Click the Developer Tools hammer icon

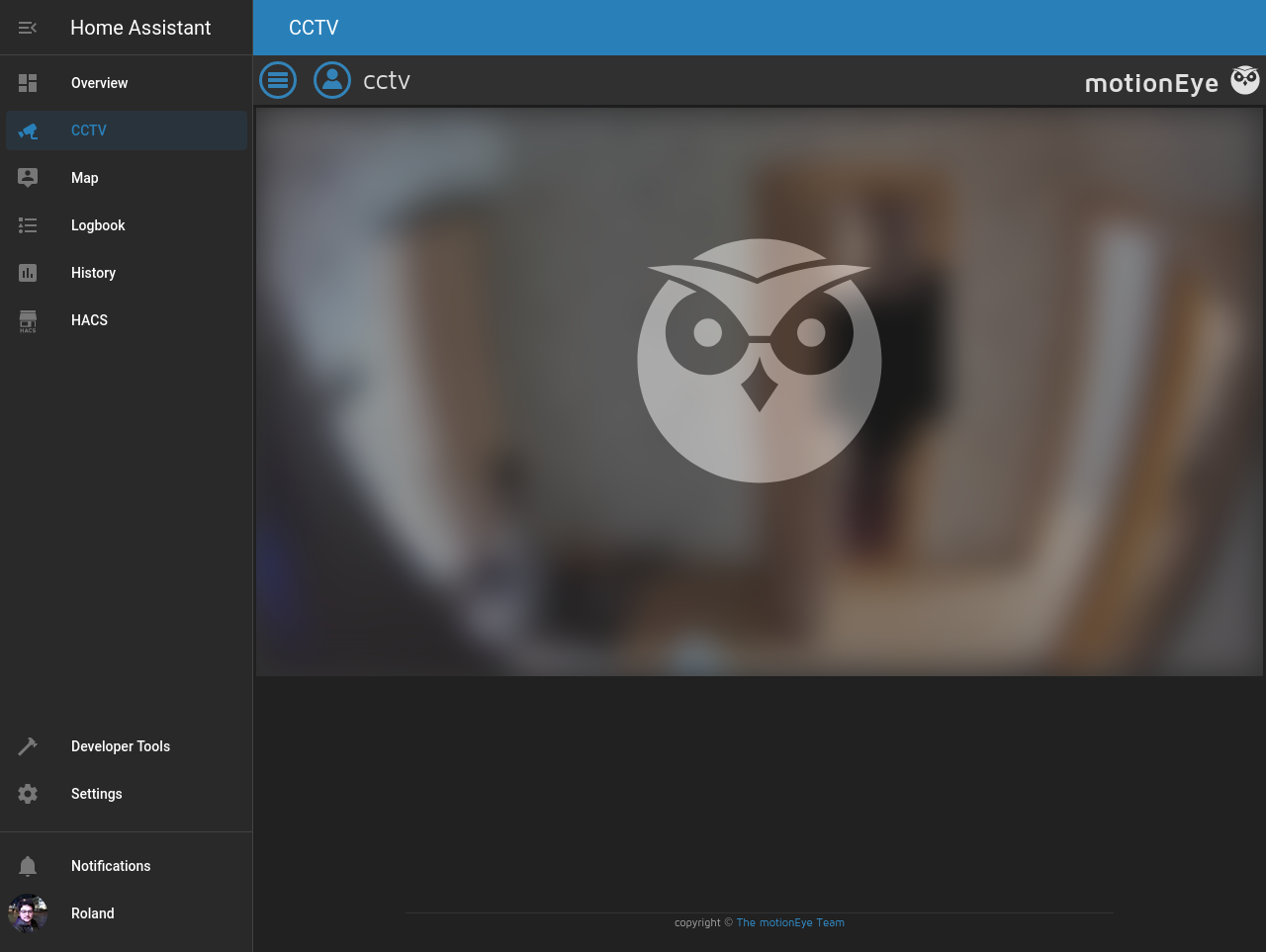point(28,746)
